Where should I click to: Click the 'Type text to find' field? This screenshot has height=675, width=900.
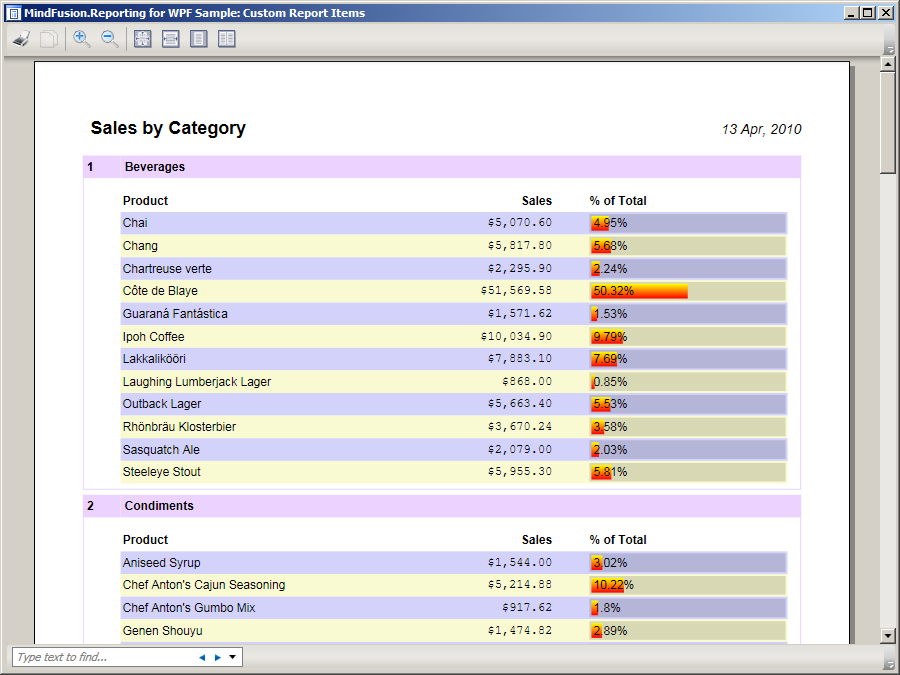point(100,657)
